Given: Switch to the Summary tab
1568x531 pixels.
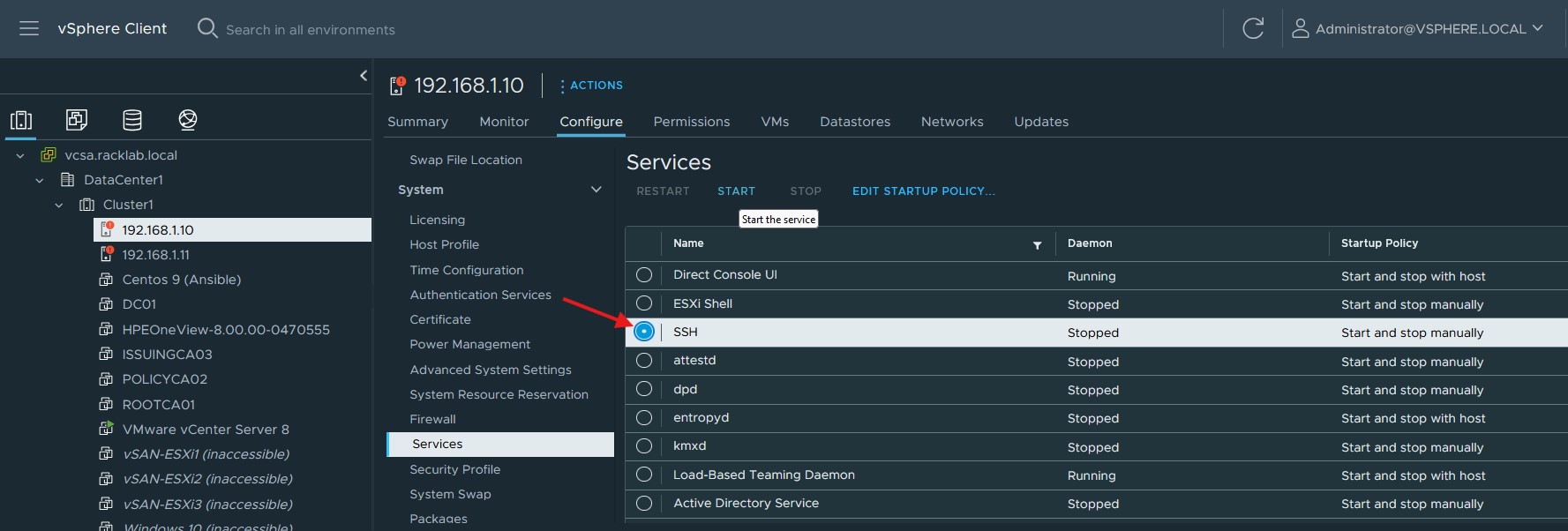Looking at the screenshot, I should [417, 122].
